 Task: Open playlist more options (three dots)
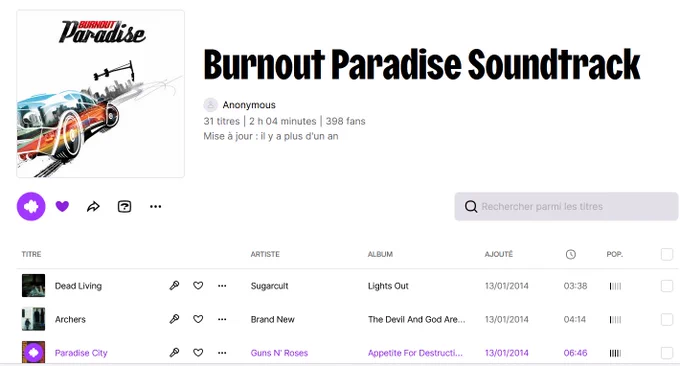[x=156, y=206]
